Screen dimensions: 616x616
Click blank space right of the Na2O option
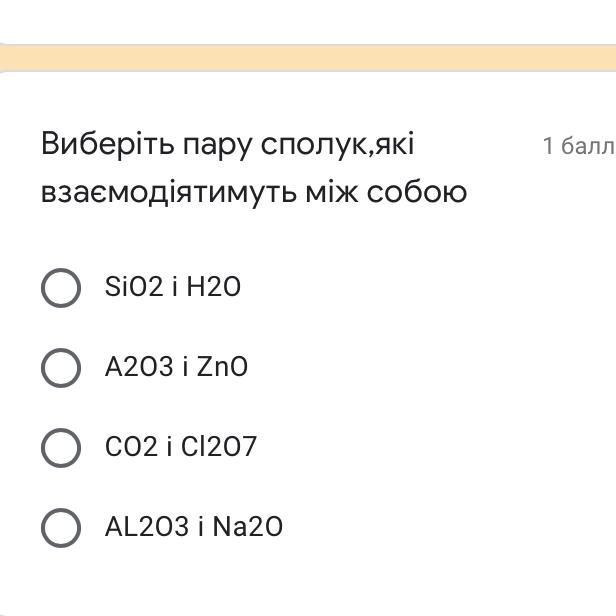tap(450, 527)
